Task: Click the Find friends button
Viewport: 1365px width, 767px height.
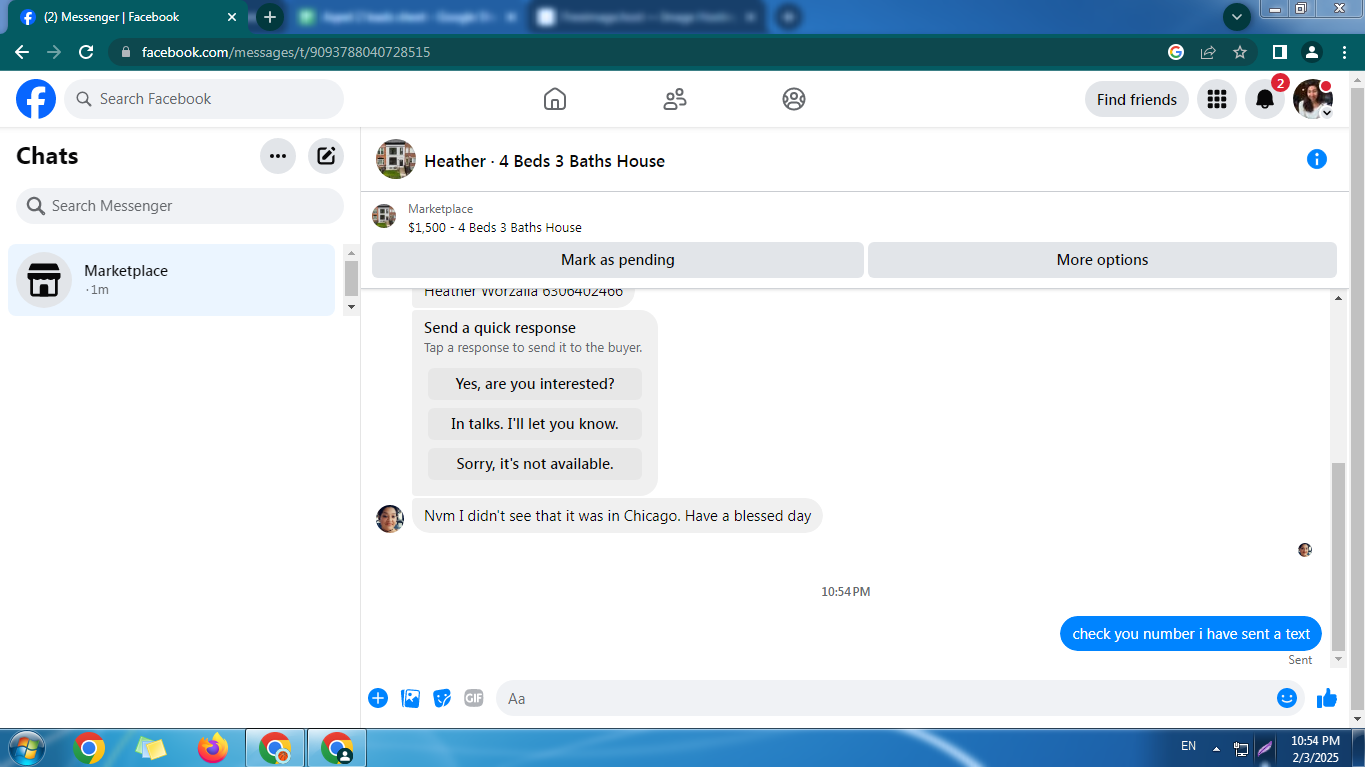Action: 1137,99
